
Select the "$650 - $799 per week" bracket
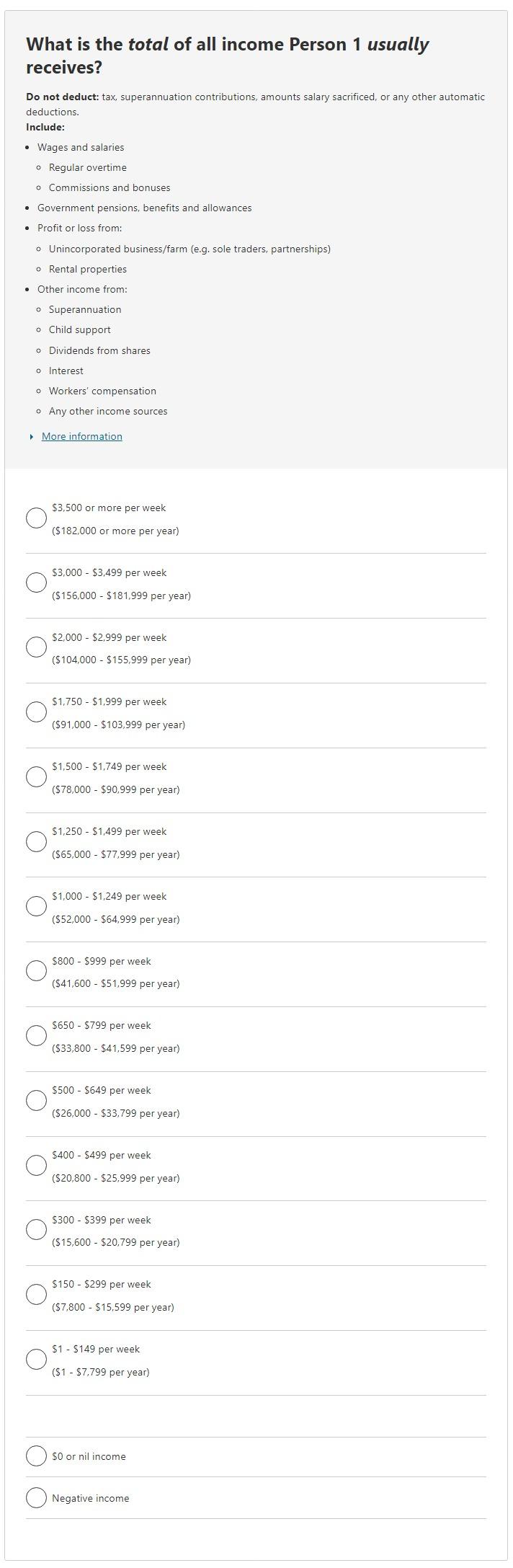coord(37,1036)
